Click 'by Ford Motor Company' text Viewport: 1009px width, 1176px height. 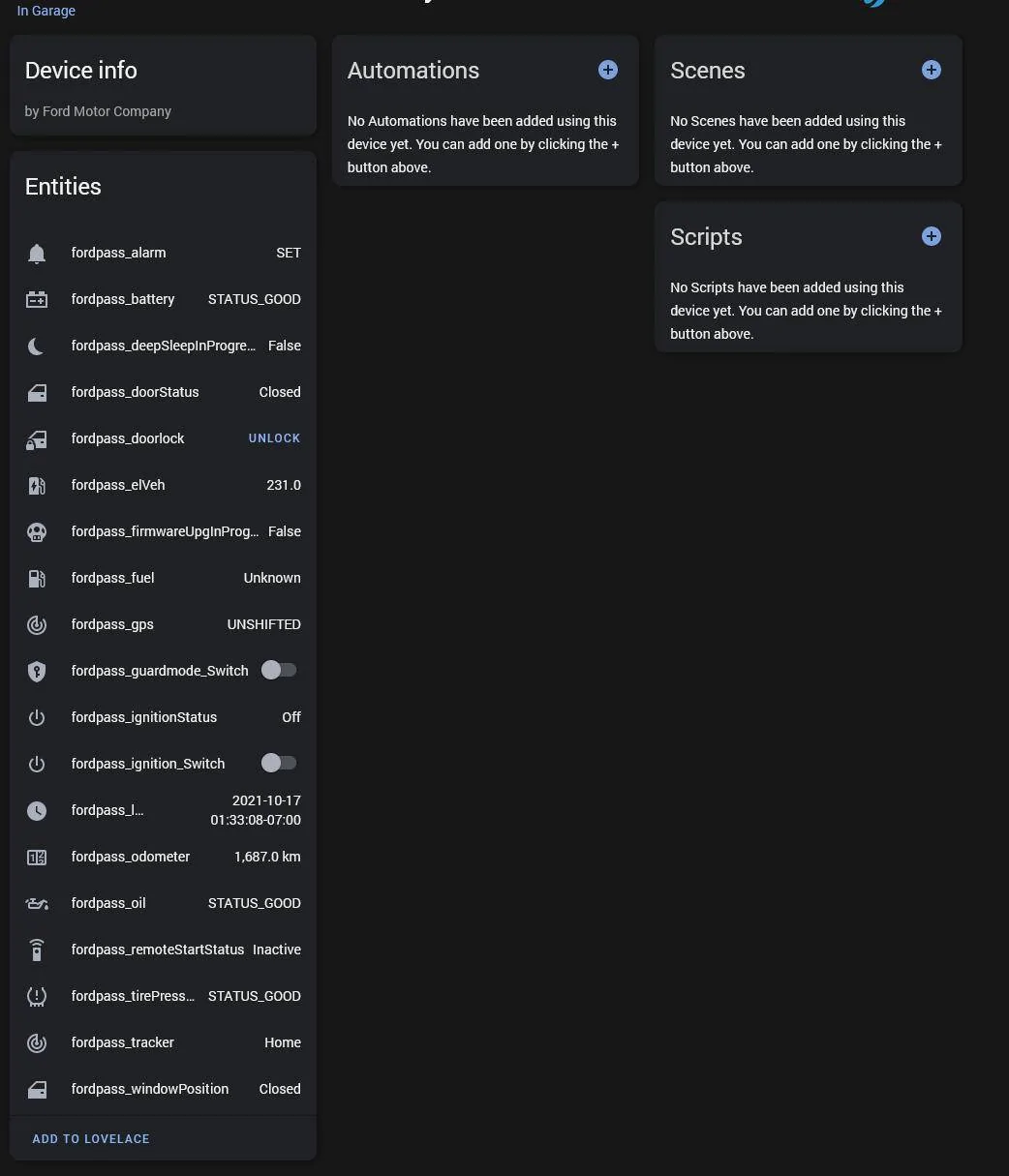pos(98,111)
